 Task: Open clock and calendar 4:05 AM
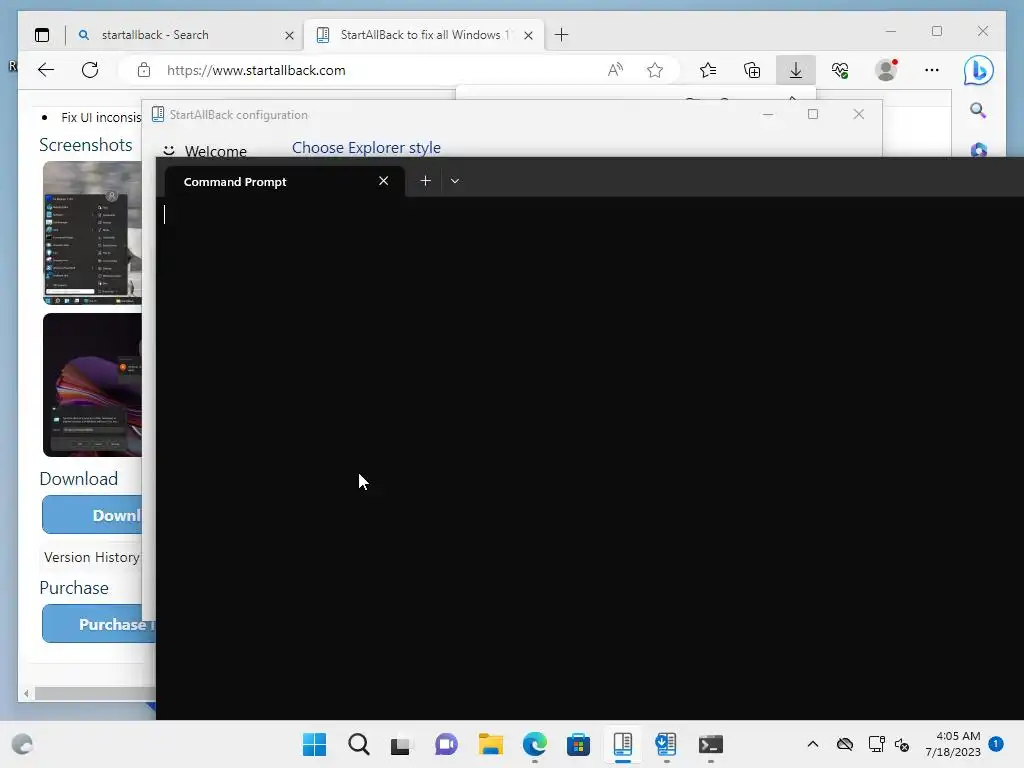click(x=952, y=744)
